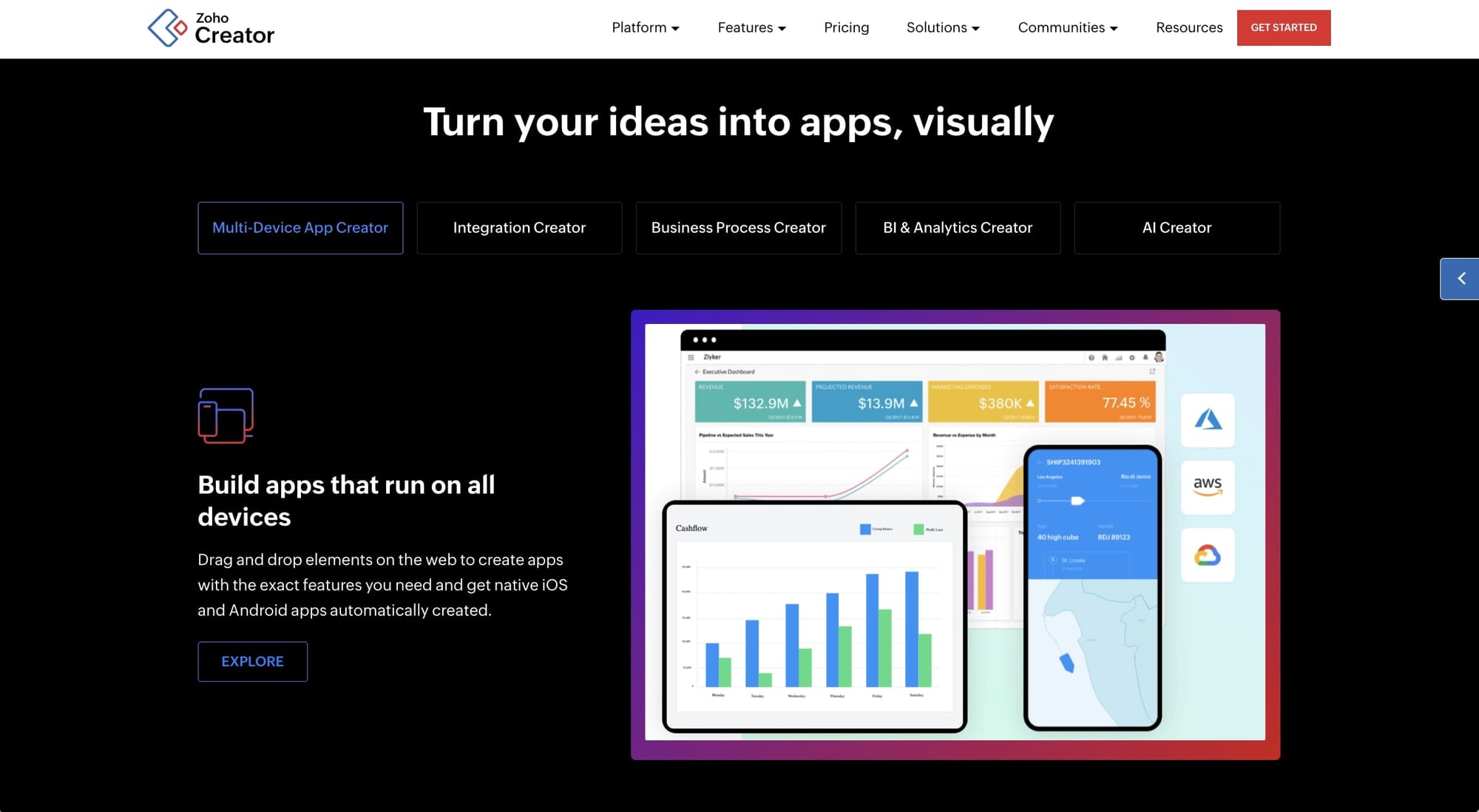Expand the Features dropdown menu
1479x812 pixels.
(x=751, y=27)
